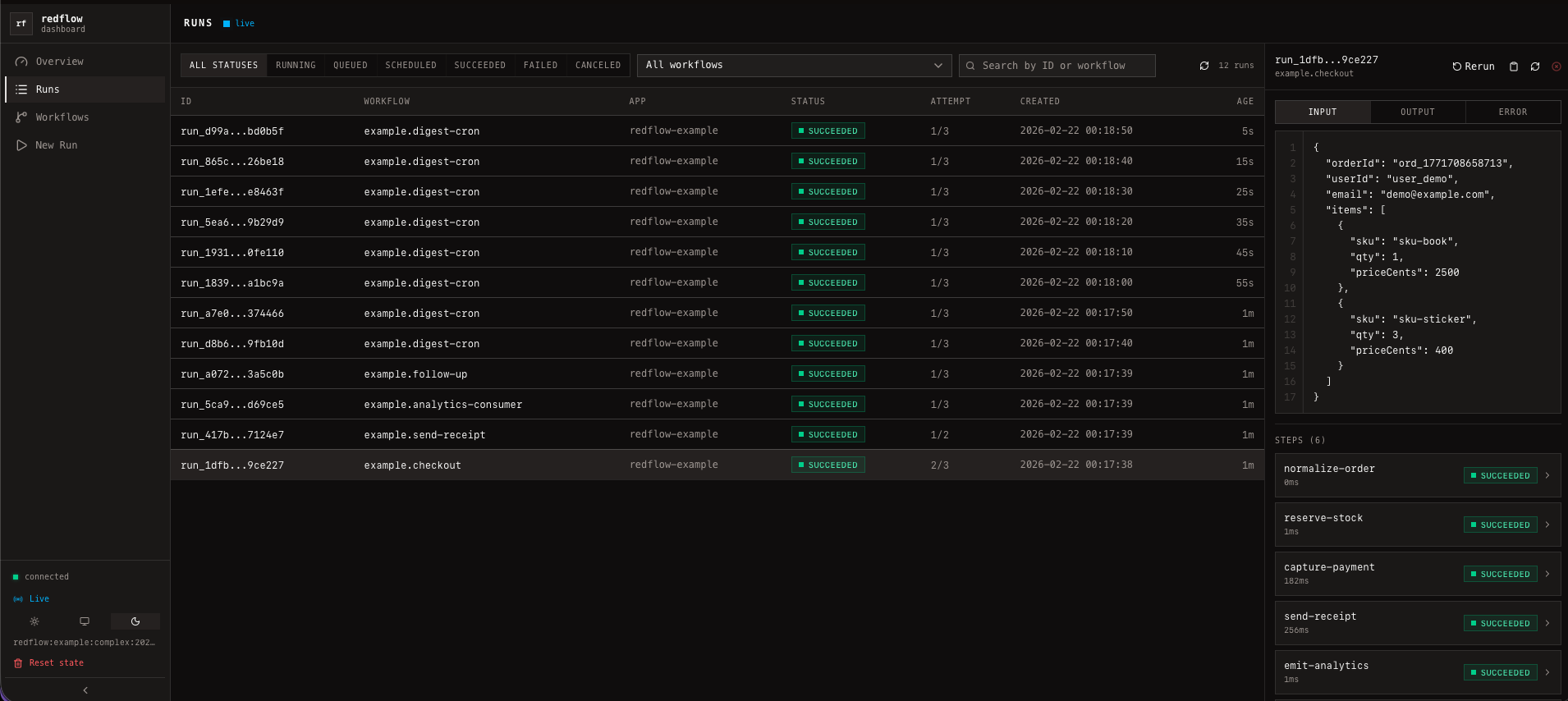
Task: Copy the run ID with the clipboard icon
Action: [1514, 66]
